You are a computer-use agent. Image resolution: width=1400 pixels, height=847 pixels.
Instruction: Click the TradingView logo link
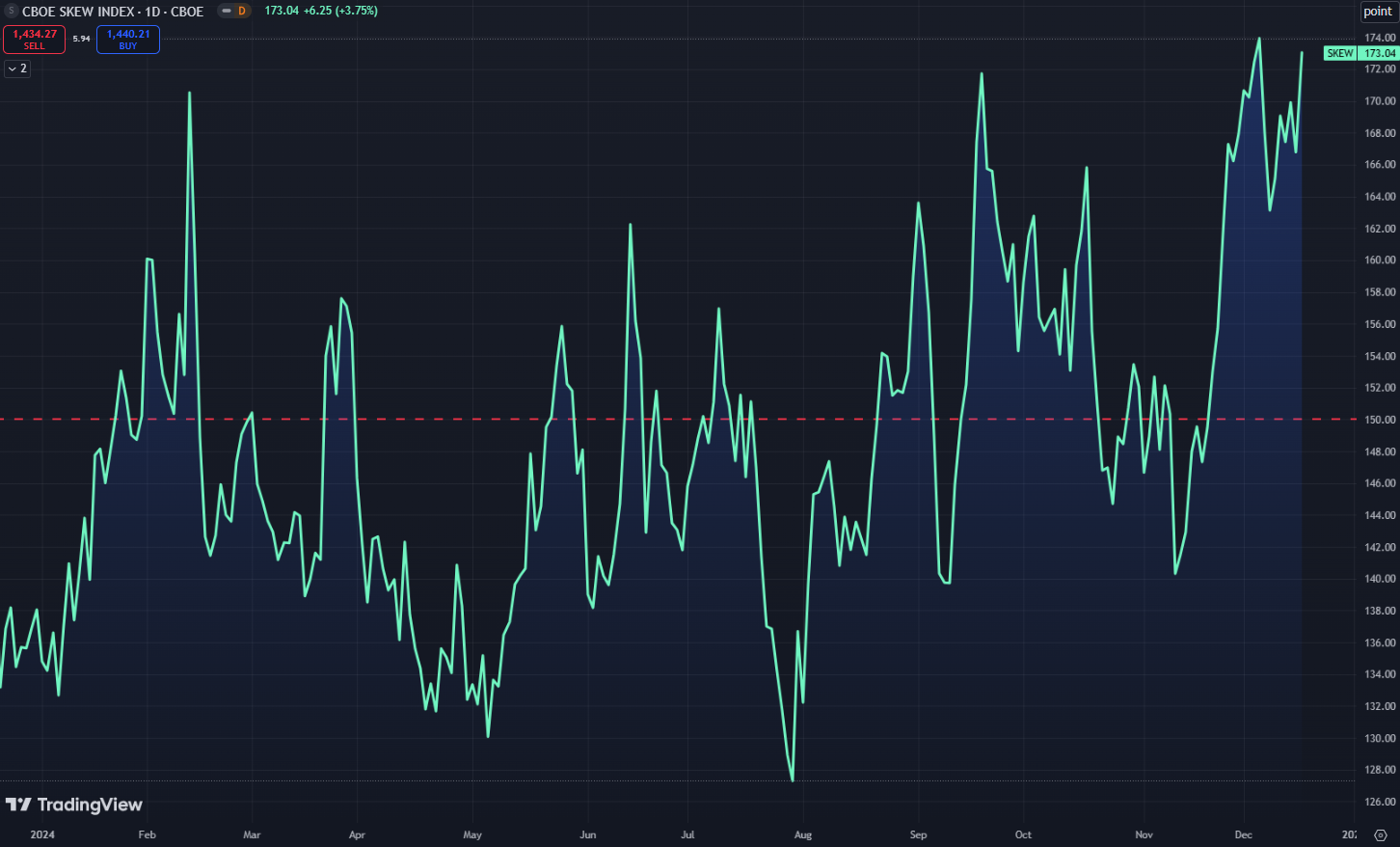(73, 805)
